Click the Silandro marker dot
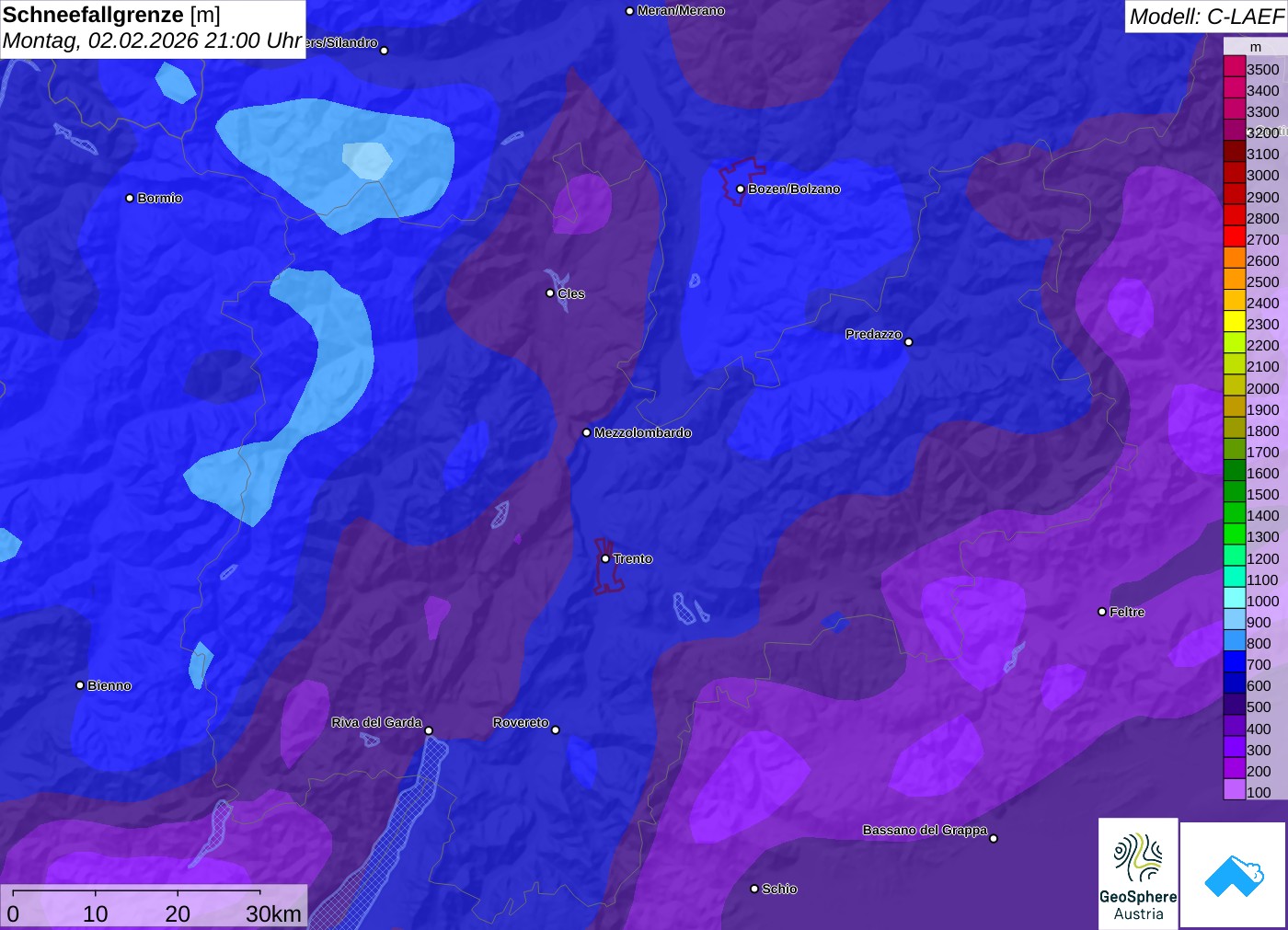 point(385,51)
